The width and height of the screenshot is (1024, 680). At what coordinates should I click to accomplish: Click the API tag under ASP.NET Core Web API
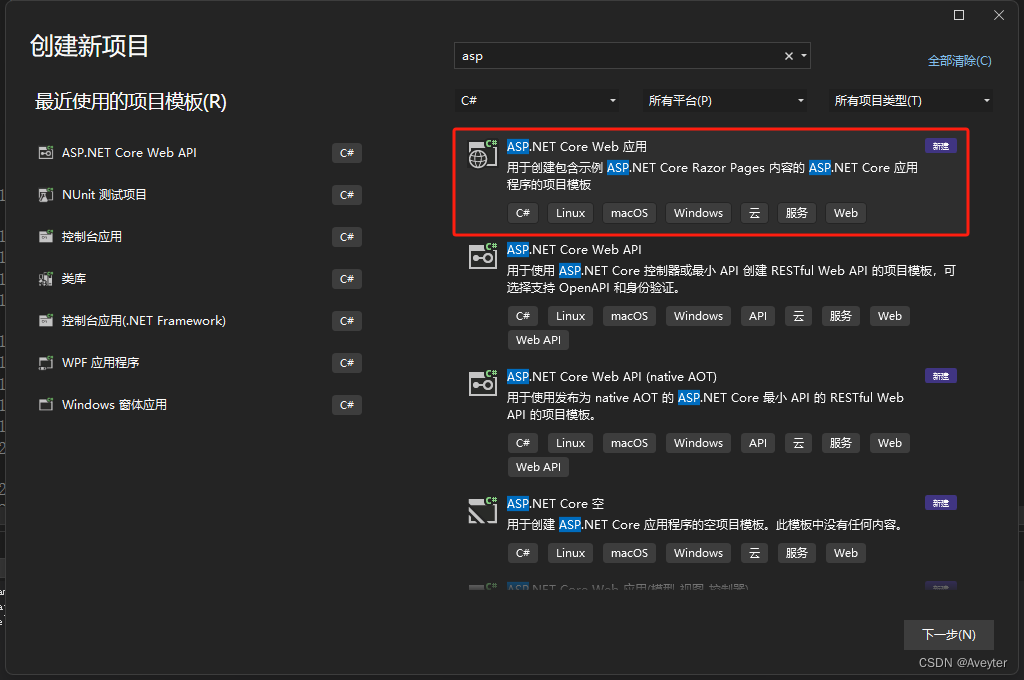coord(758,316)
